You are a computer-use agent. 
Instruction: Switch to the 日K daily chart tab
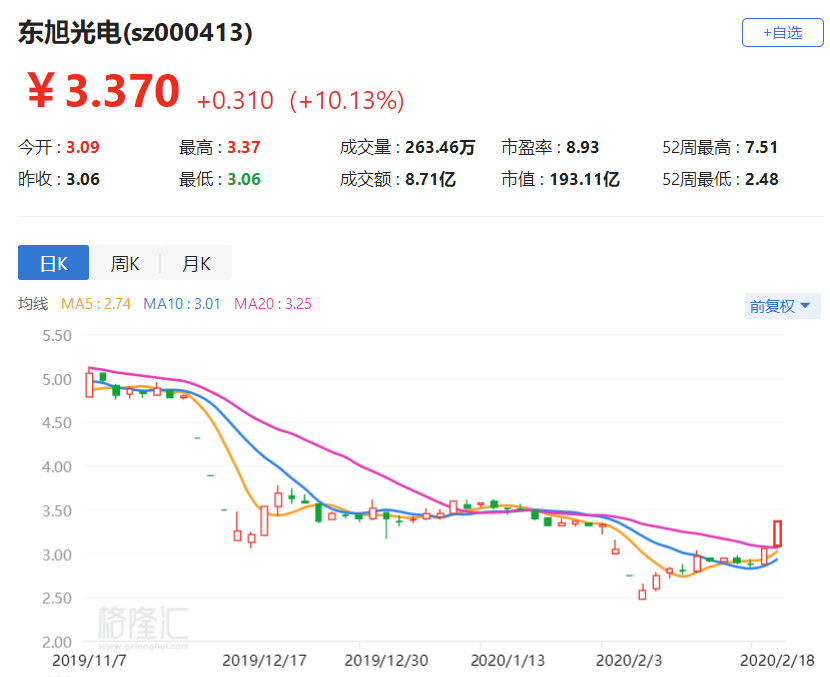pos(53,263)
